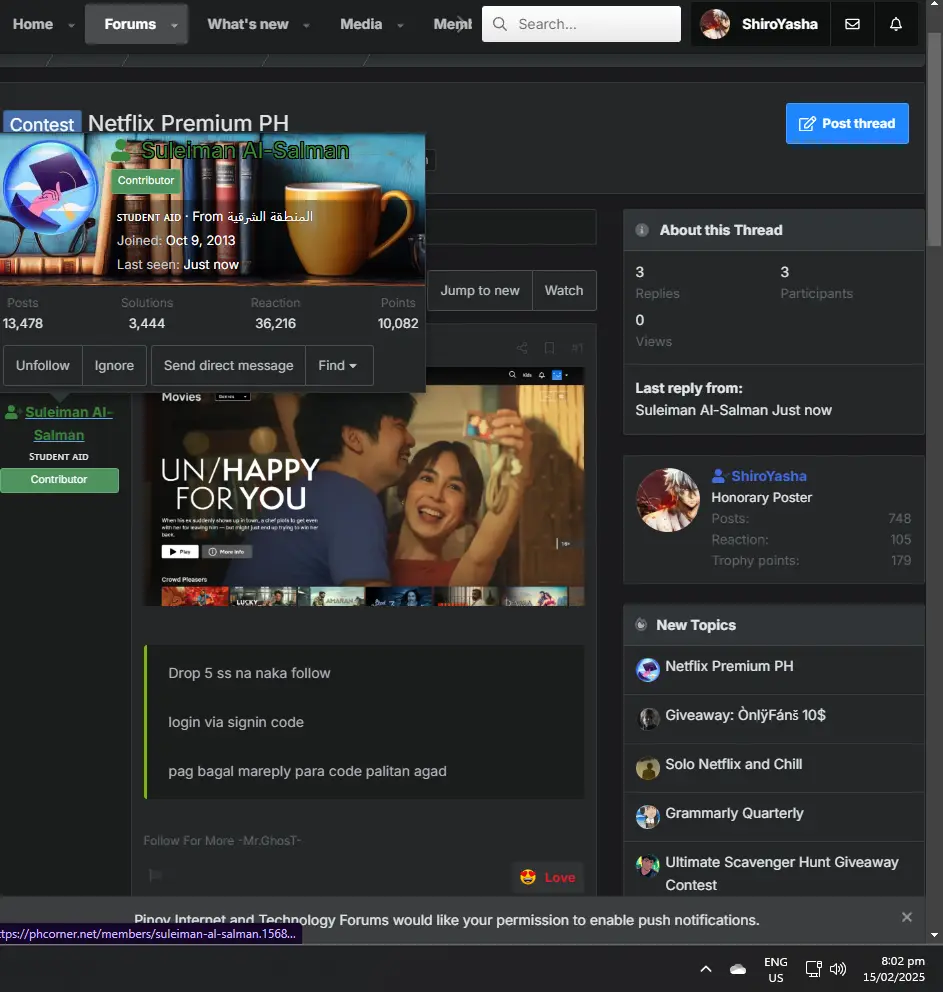Click the Posts count 13,478
Viewport: 943px width, 992px height.
point(23,323)
